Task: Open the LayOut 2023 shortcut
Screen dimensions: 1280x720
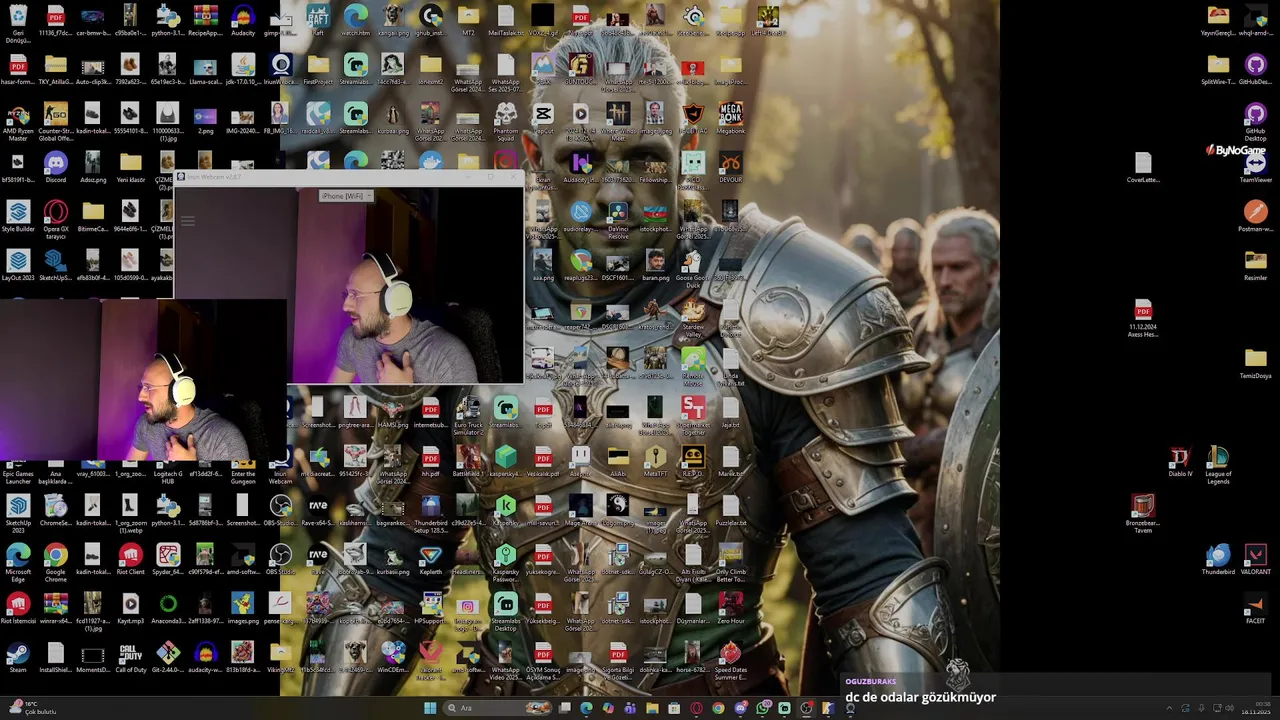Action: coord(18,265)
